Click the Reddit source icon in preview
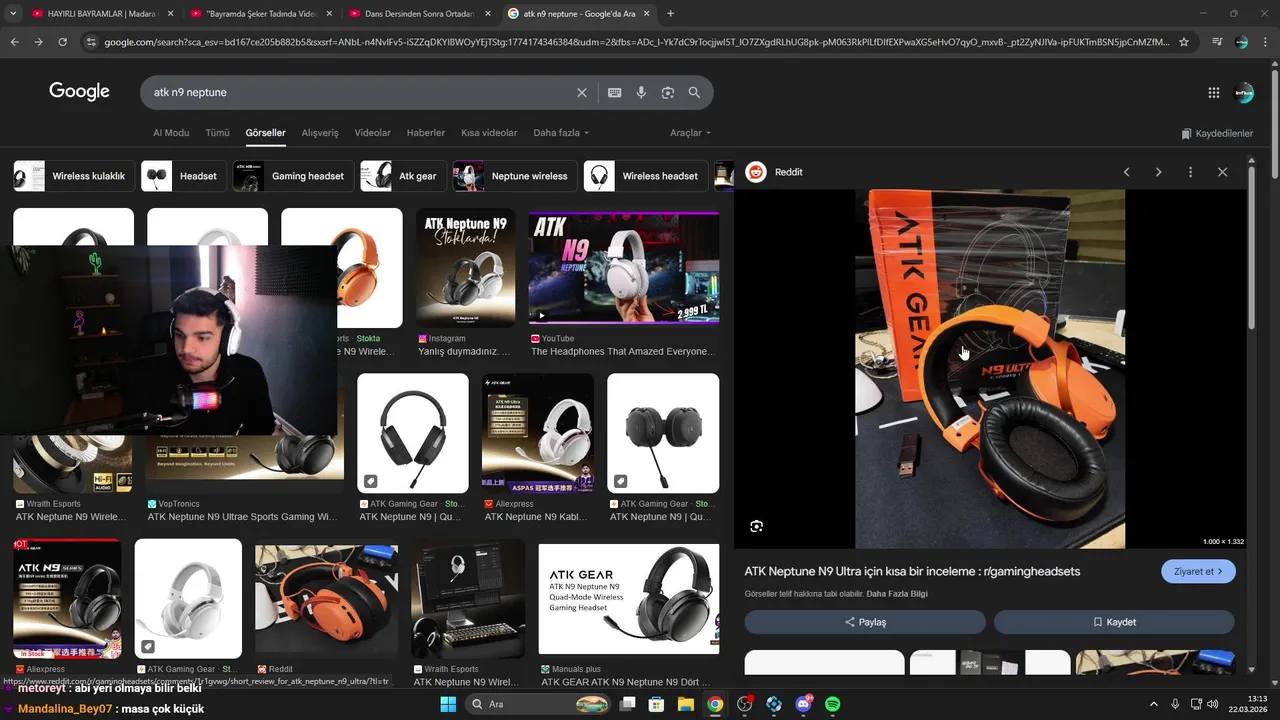1280x720 pixels. [756, 172]
